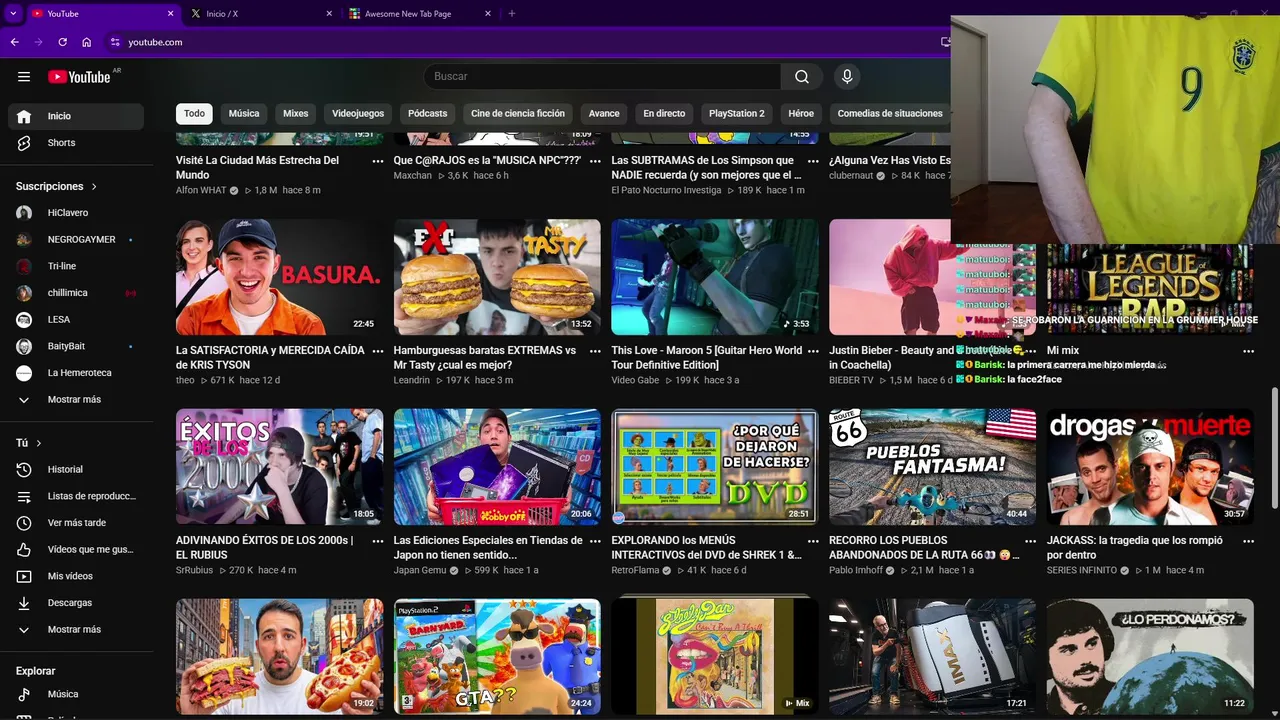Select the Héroe filter chip
Viewport: 1280px width, 720px height.
point(801,113)
